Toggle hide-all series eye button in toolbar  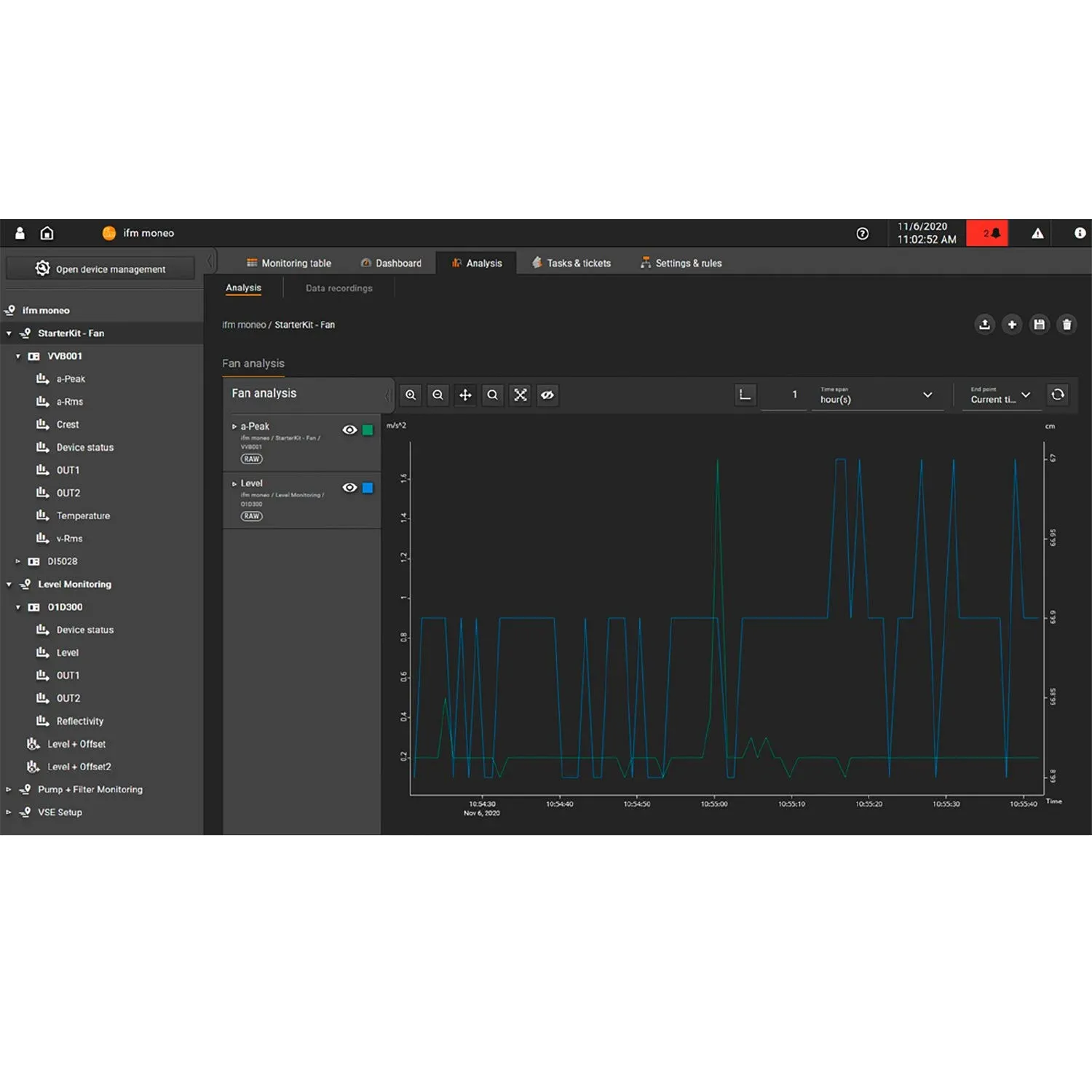click(x=547, y=395)
